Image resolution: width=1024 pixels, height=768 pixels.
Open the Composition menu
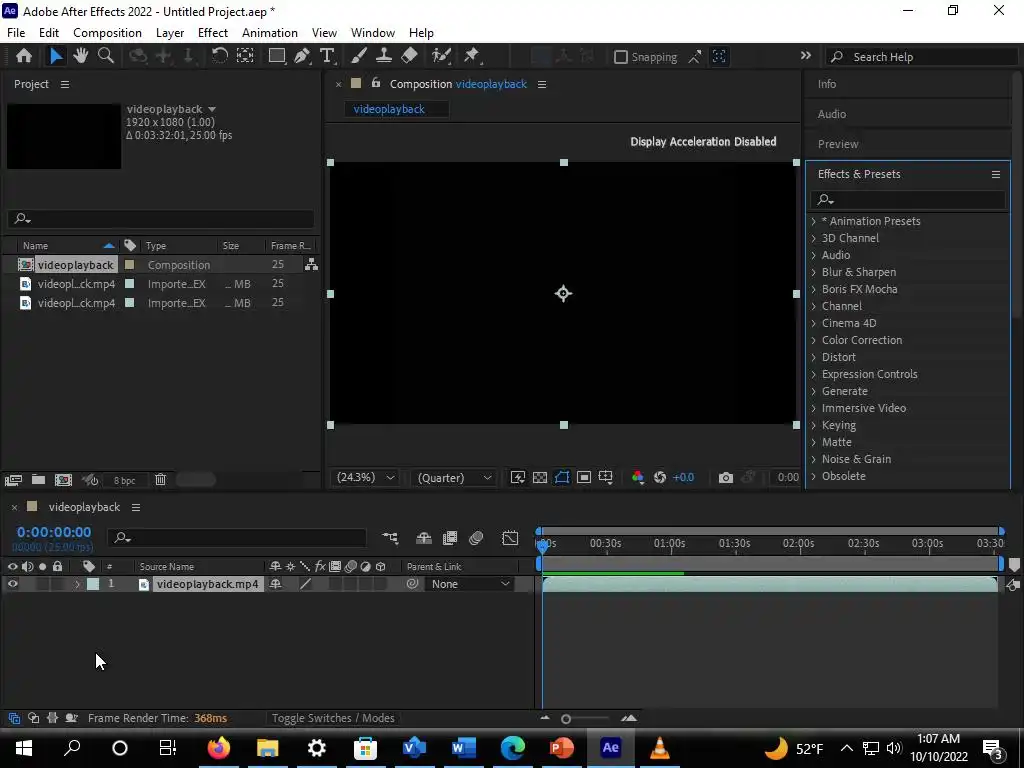tap(107, 33)
